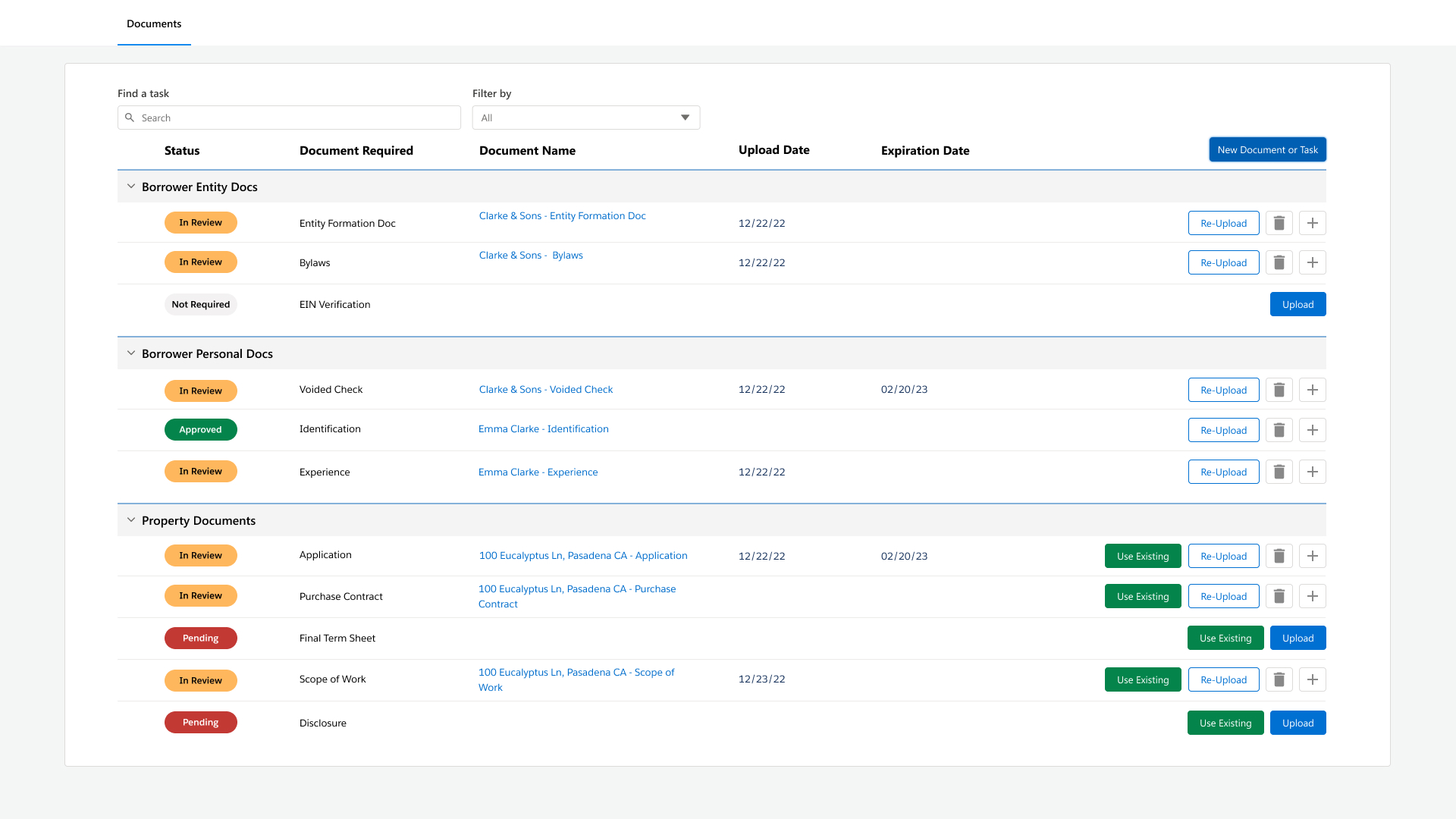This screenshot has height=819, width=1456.
Task: Open Clarke & Sons - Bylaws link
Action: click(531, 256)
